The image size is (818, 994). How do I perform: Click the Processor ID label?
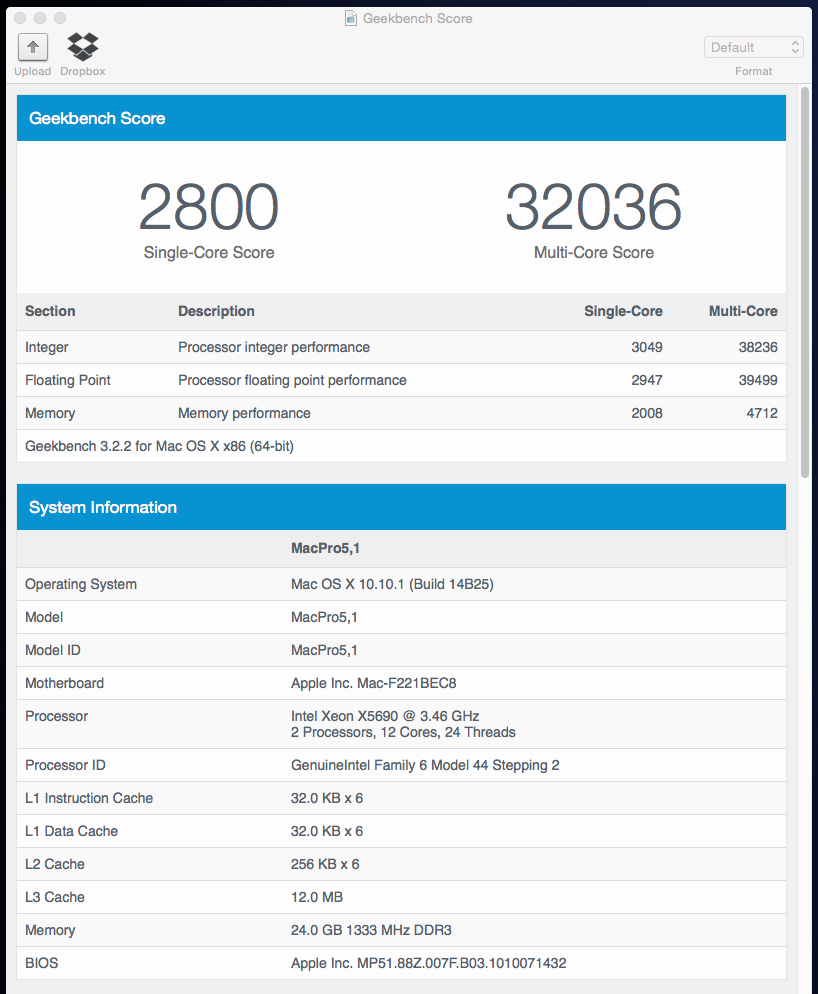point(65,766)
